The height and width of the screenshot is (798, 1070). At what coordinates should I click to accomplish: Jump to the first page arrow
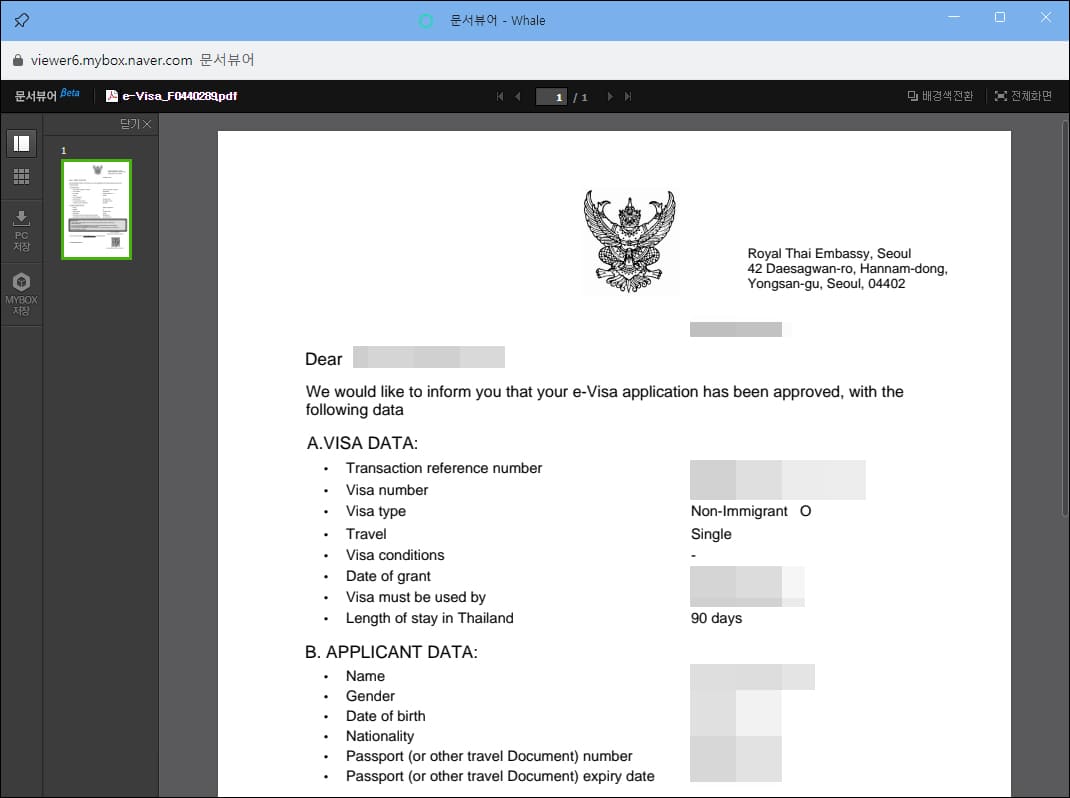click(500, 97)
